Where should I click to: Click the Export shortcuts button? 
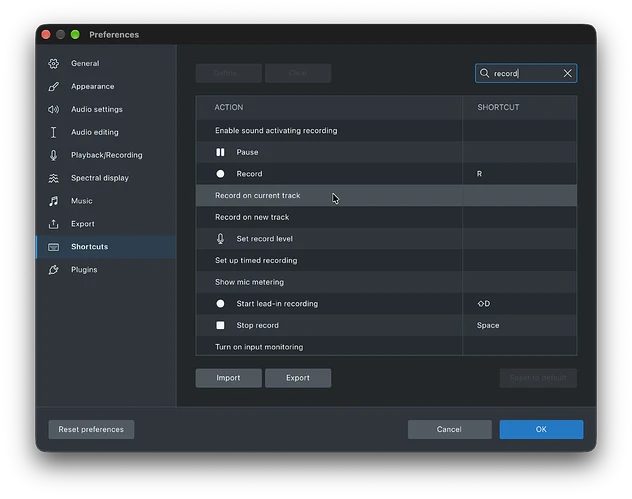(x=298, y=378)
